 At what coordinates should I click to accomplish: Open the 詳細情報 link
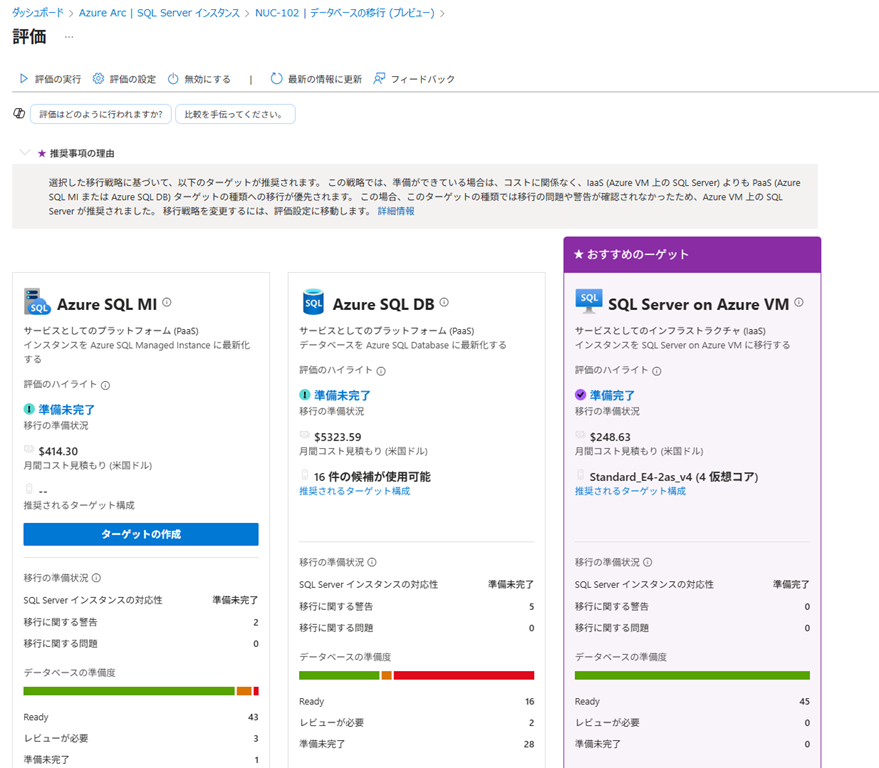click(x=396, y=211)
